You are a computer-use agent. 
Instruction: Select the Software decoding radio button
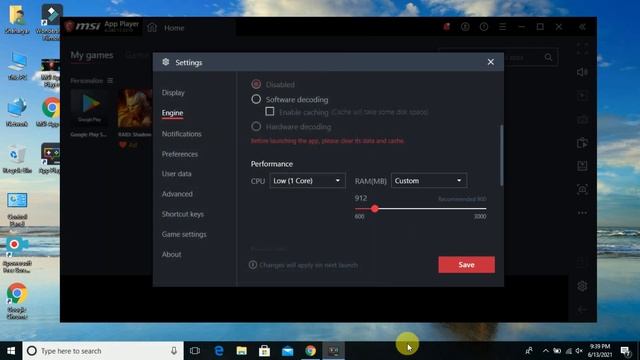256,99
